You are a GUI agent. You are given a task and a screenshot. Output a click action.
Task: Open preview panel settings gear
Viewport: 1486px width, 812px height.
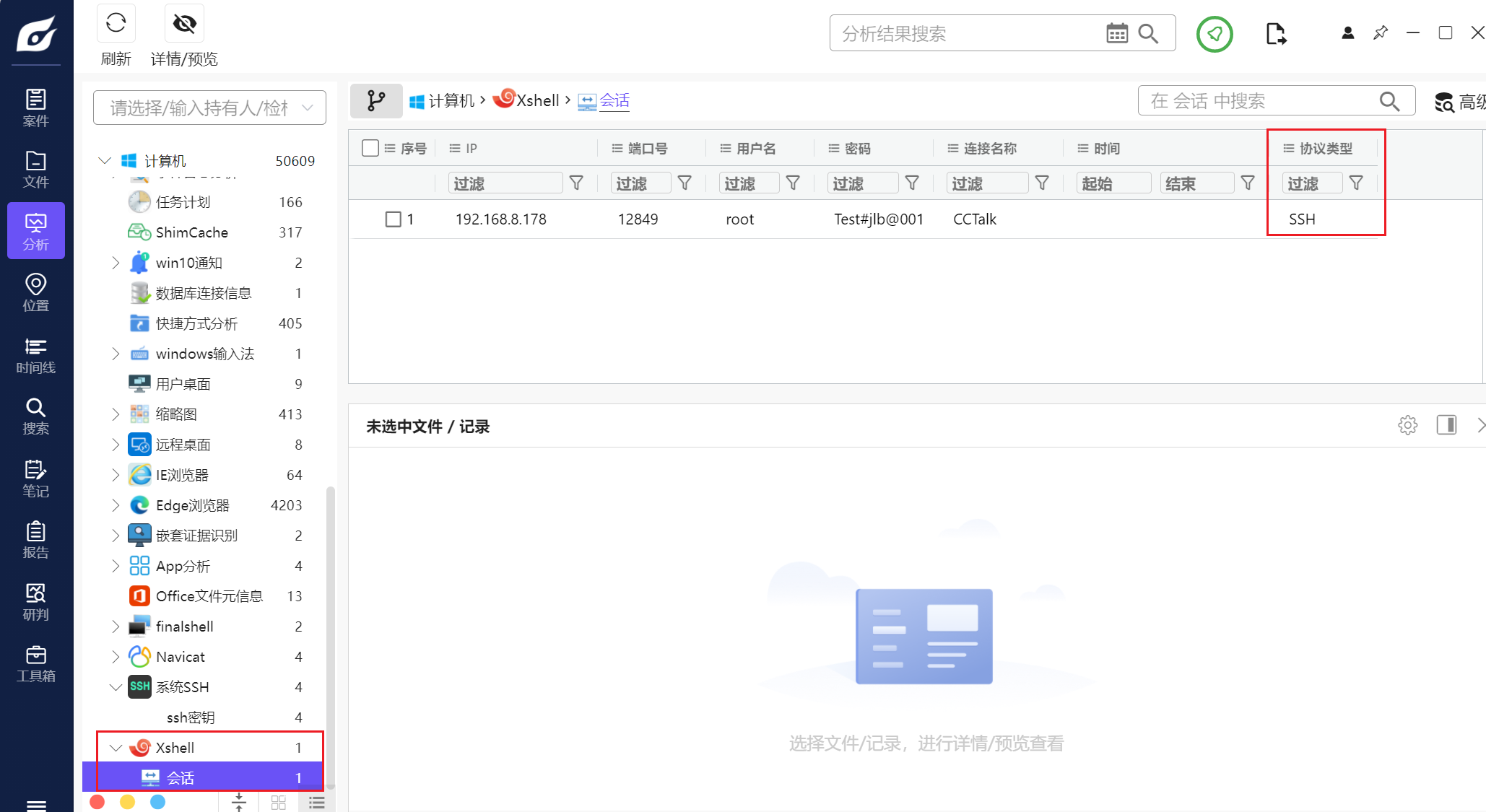[x=1407, y=425]
